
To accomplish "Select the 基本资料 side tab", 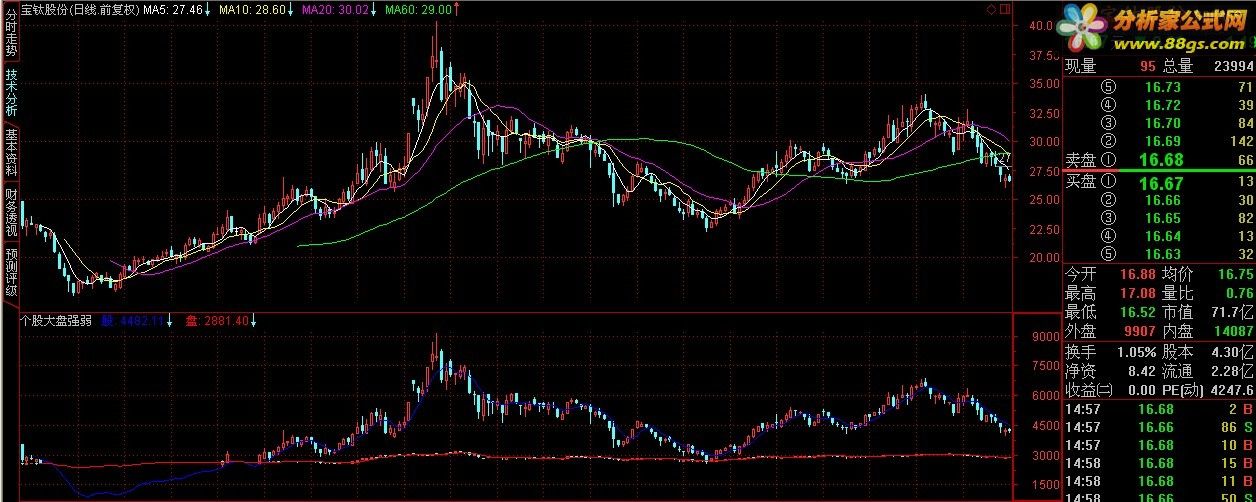I will 11,154.
